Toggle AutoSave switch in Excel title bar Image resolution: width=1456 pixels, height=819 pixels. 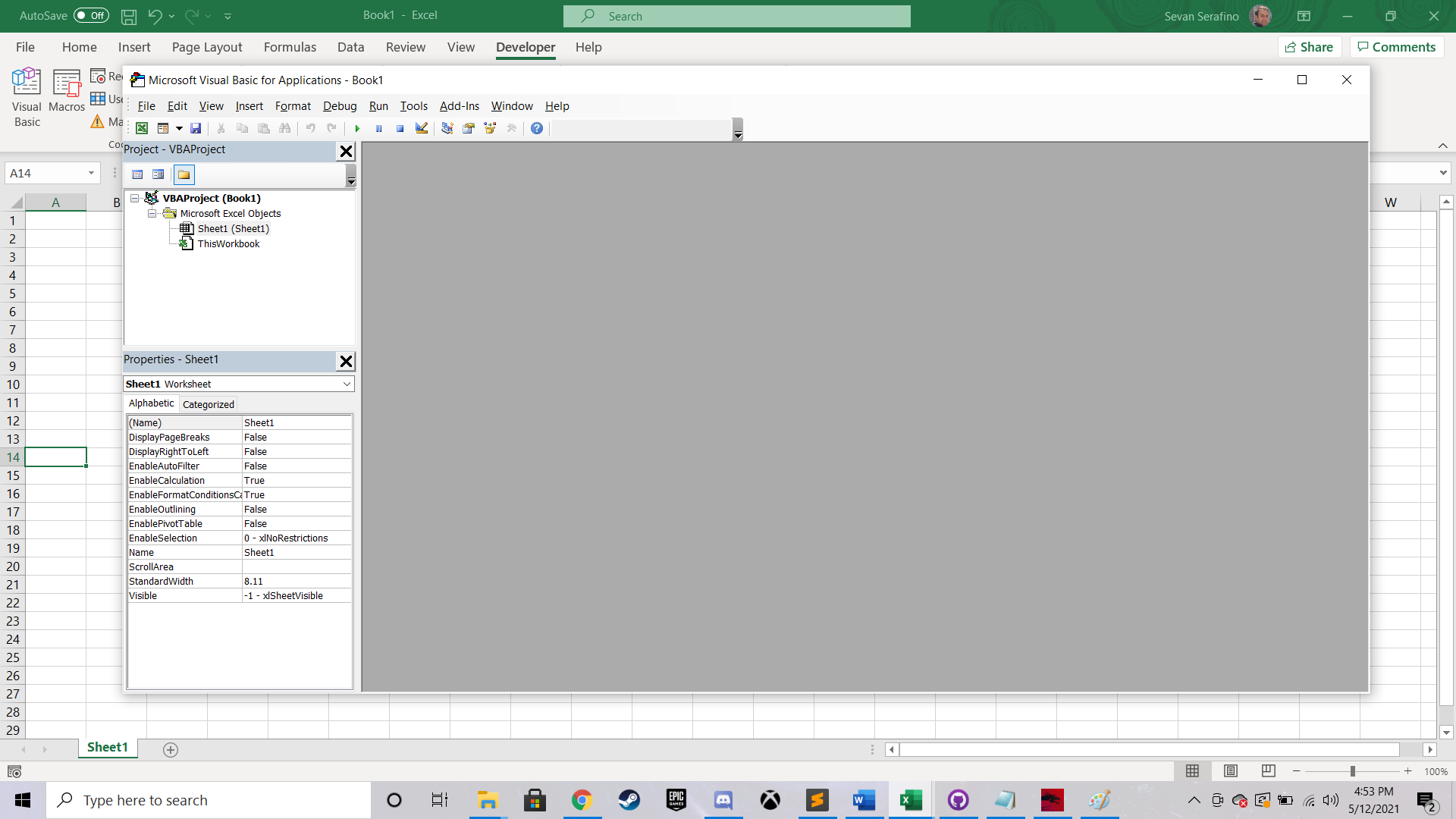[x=91, y=15]
